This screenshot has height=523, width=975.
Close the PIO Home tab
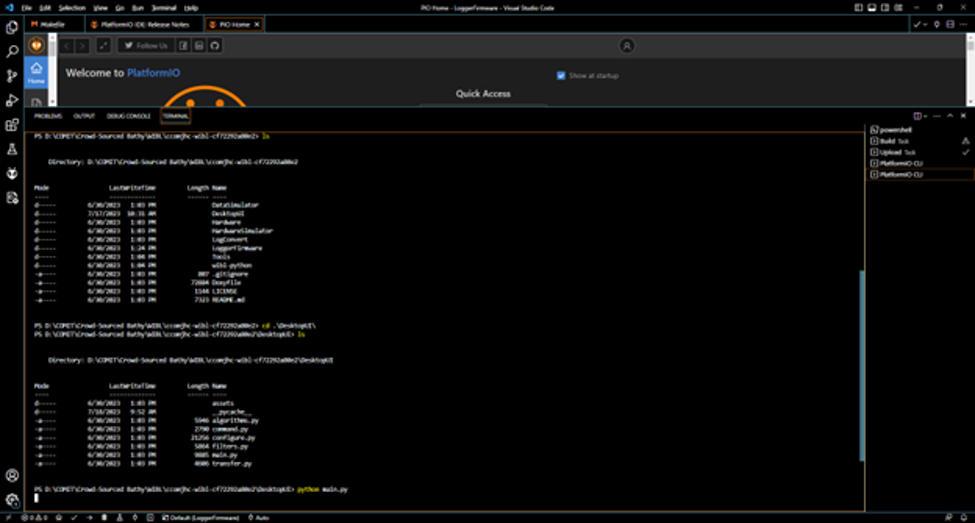point(256,24)
